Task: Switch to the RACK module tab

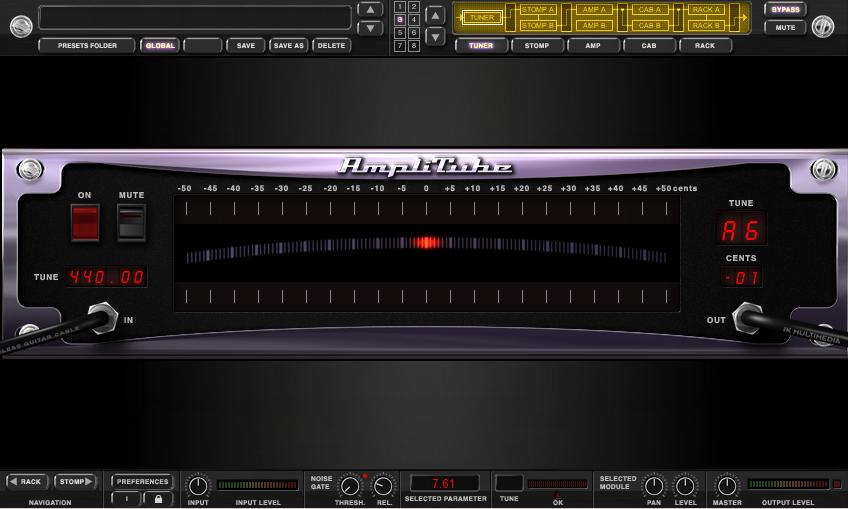Action: (705, 45)
